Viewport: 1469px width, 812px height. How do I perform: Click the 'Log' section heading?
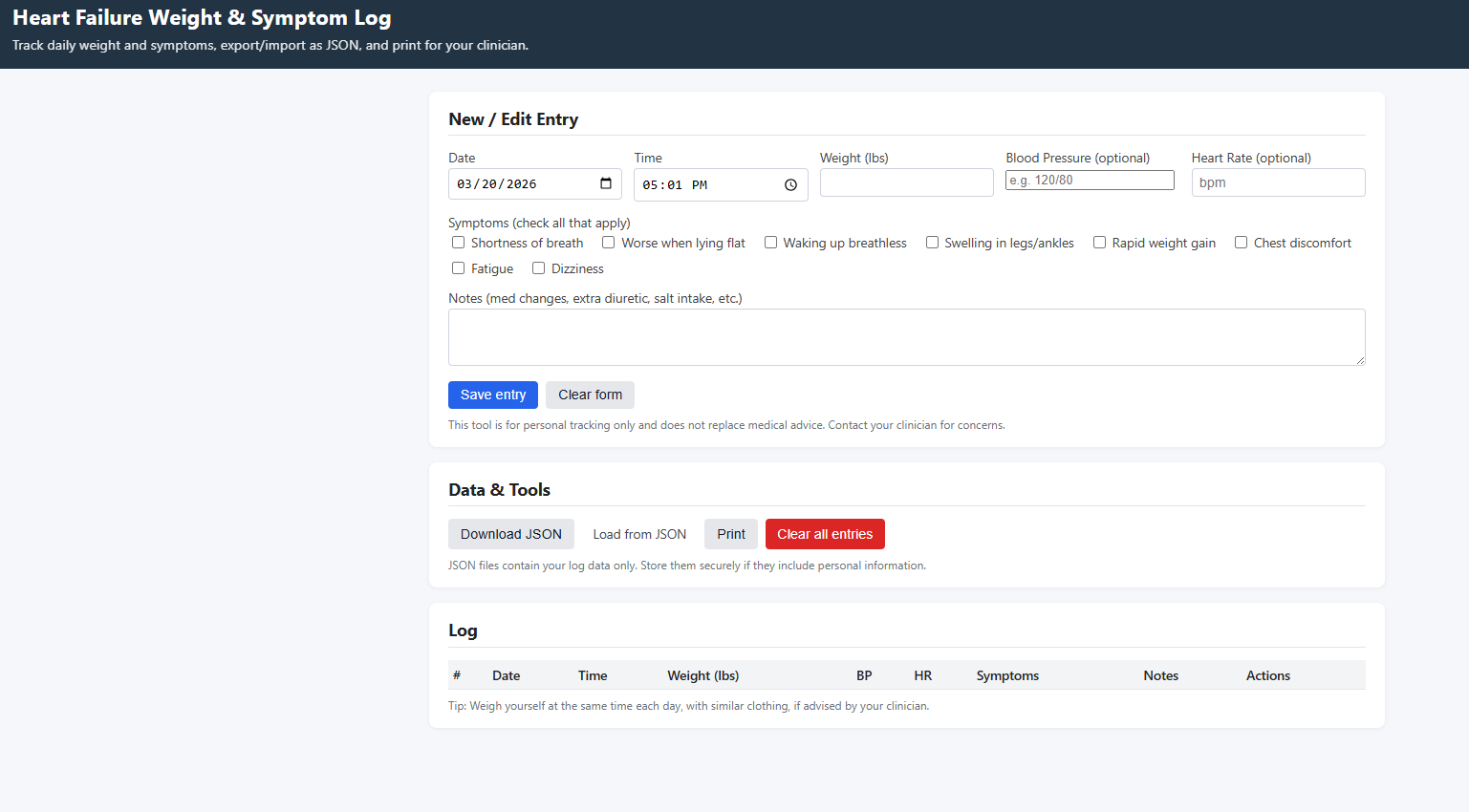click(x=463, y=630)
